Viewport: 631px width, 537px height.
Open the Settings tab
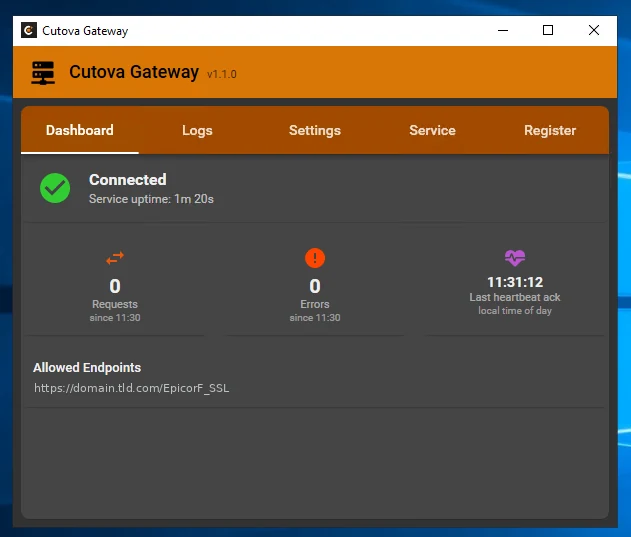(x=315, y=130)
